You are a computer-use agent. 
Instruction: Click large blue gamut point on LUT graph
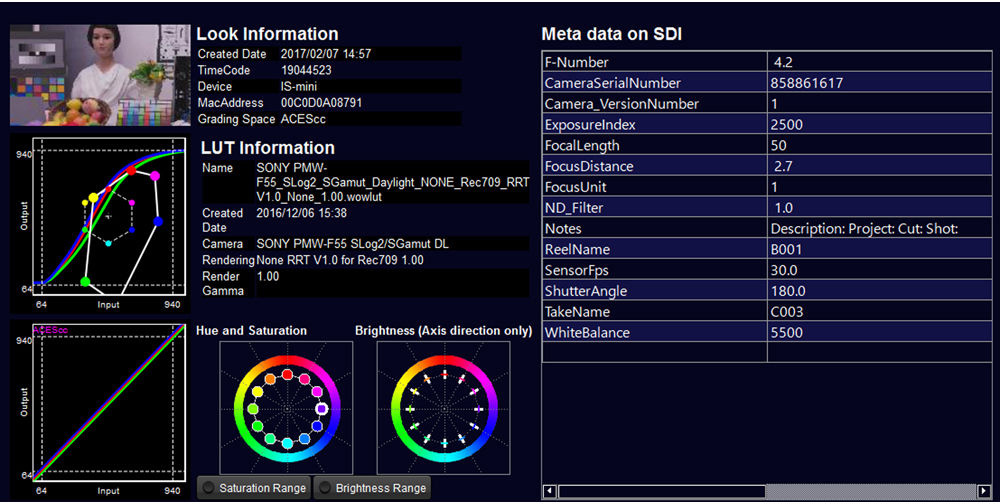(158, 221)
